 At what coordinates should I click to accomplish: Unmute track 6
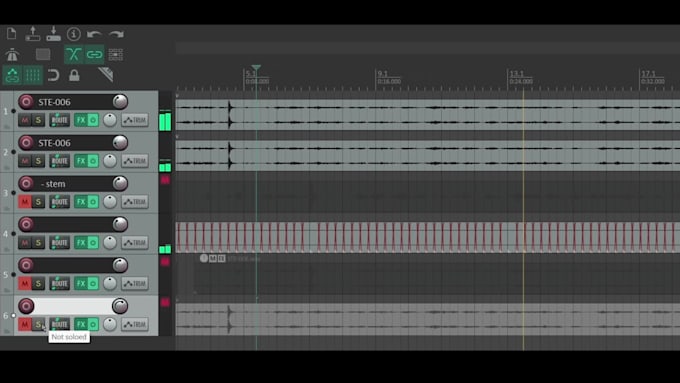tap(25, 324)
